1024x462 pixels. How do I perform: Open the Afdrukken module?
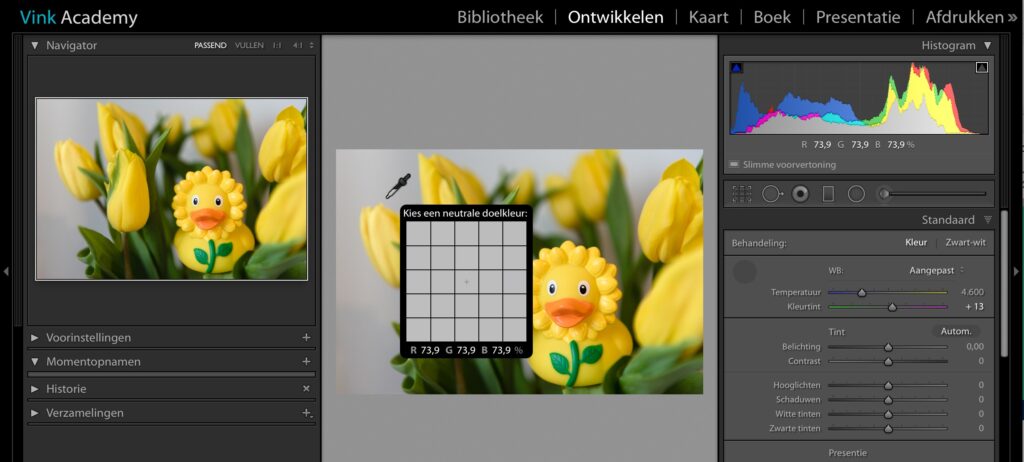pos(964,17)
